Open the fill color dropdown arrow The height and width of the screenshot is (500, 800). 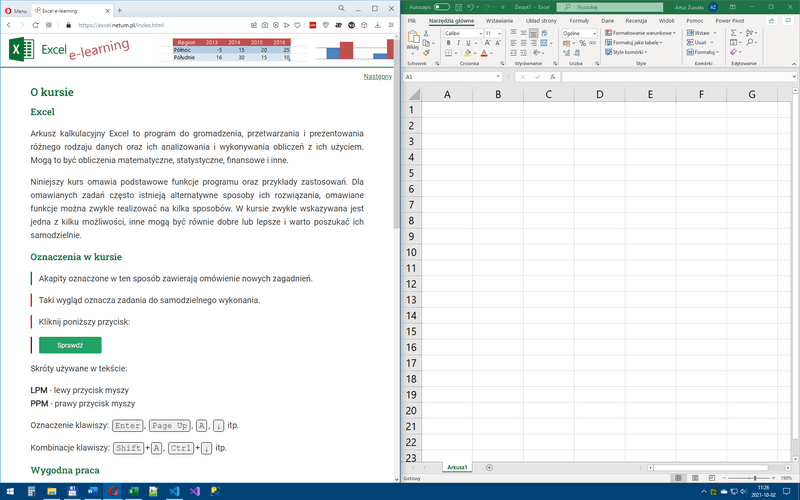tap(475, 53)
